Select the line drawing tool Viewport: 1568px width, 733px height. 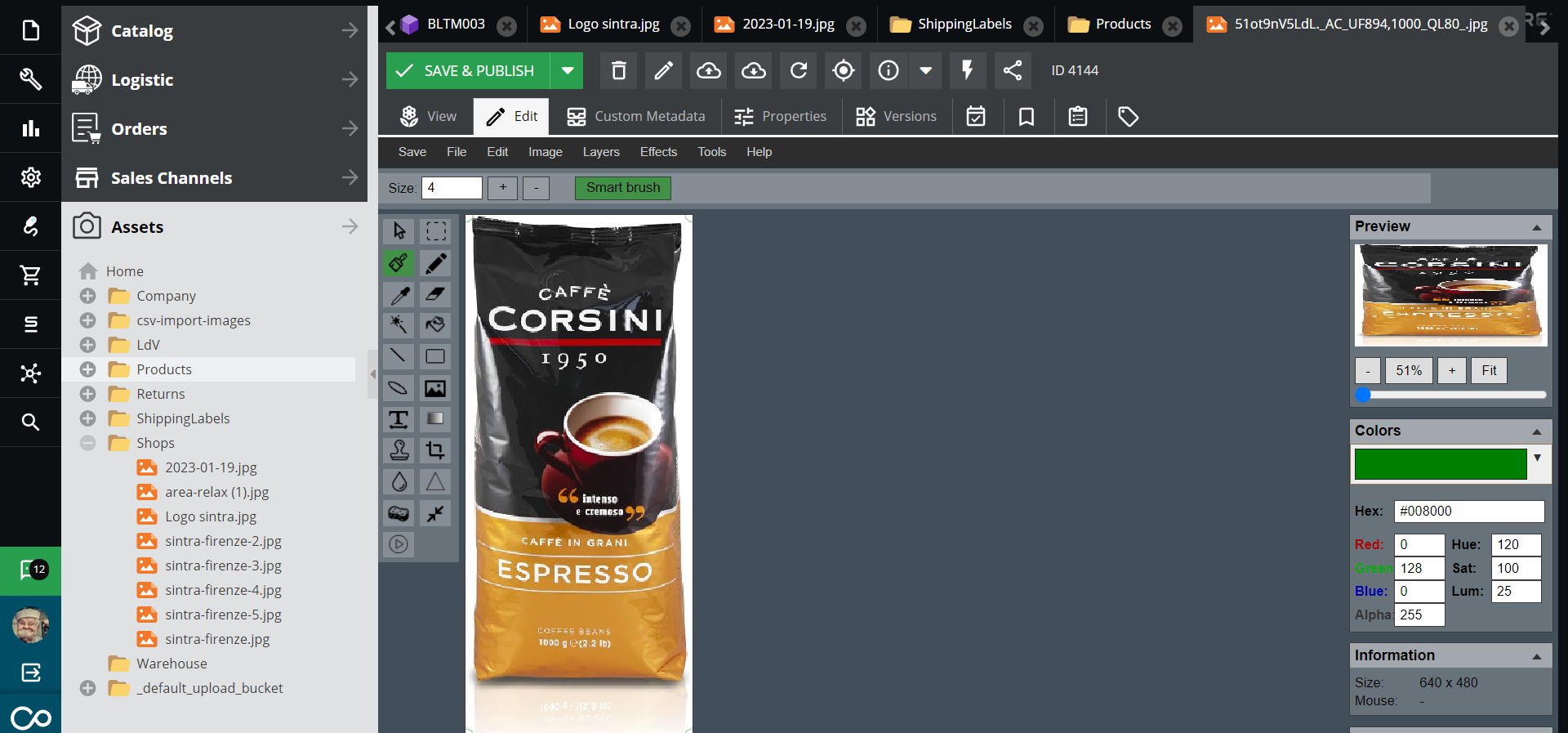tap(399, 356)
